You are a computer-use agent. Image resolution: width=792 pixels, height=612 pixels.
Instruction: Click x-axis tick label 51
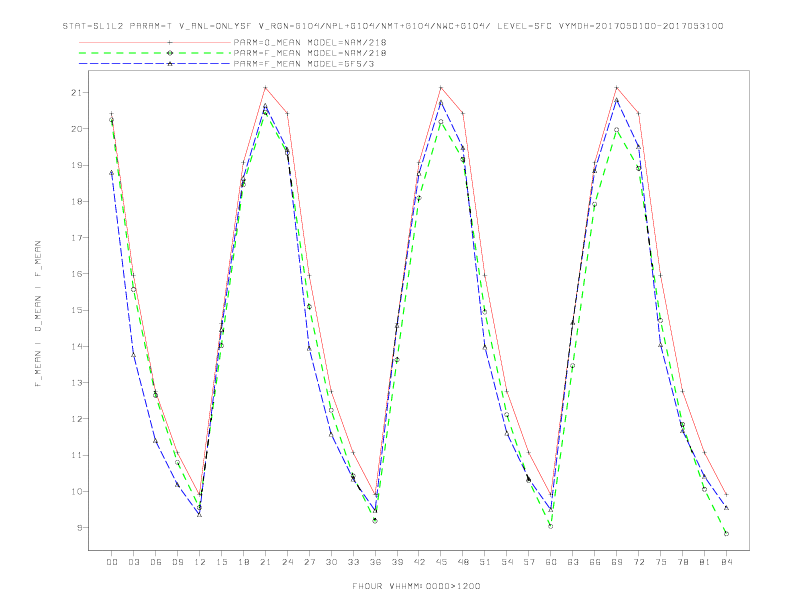point(485,562)
